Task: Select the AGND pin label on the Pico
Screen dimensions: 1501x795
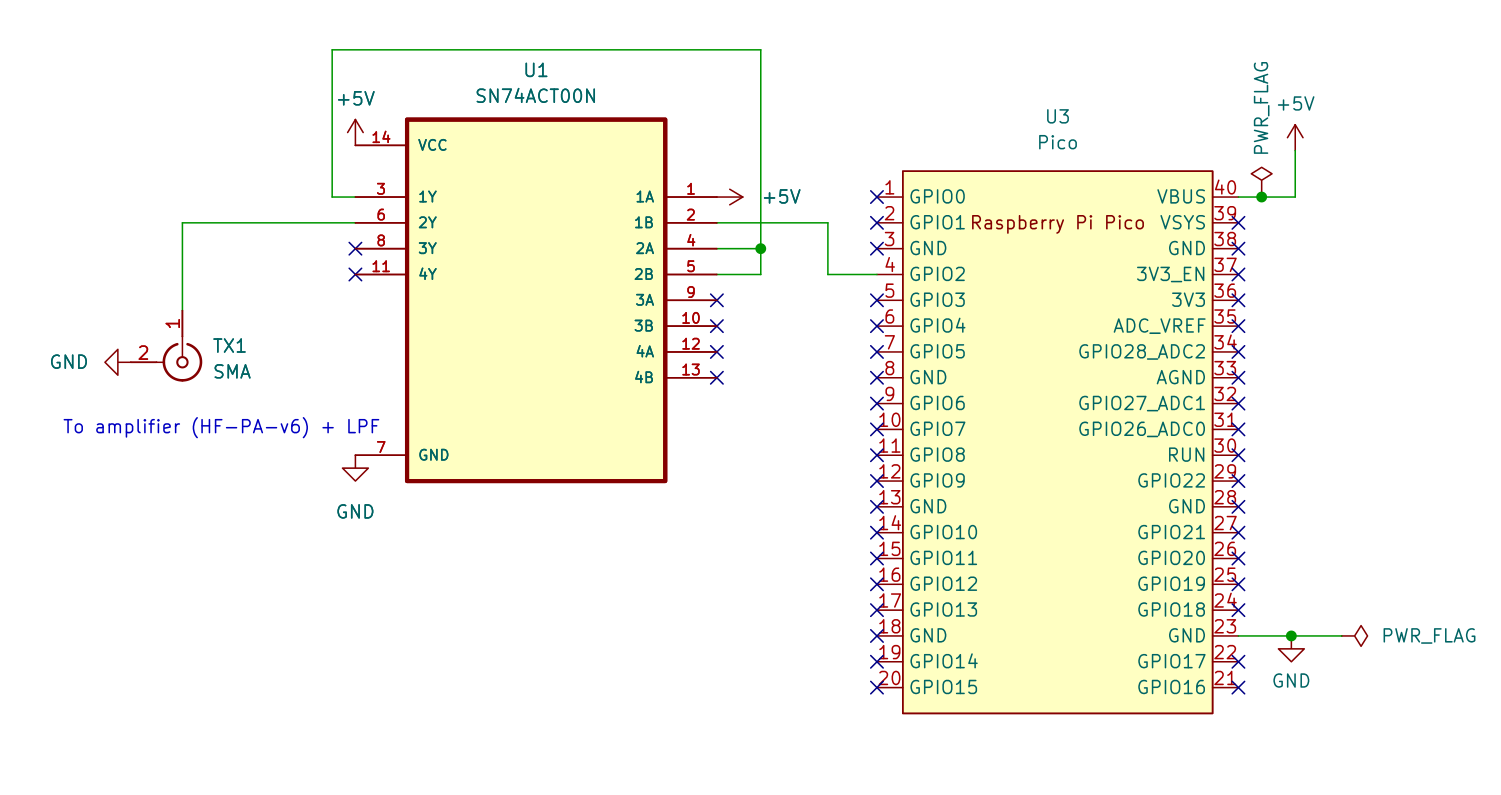Action: [x=1182, y=378]
